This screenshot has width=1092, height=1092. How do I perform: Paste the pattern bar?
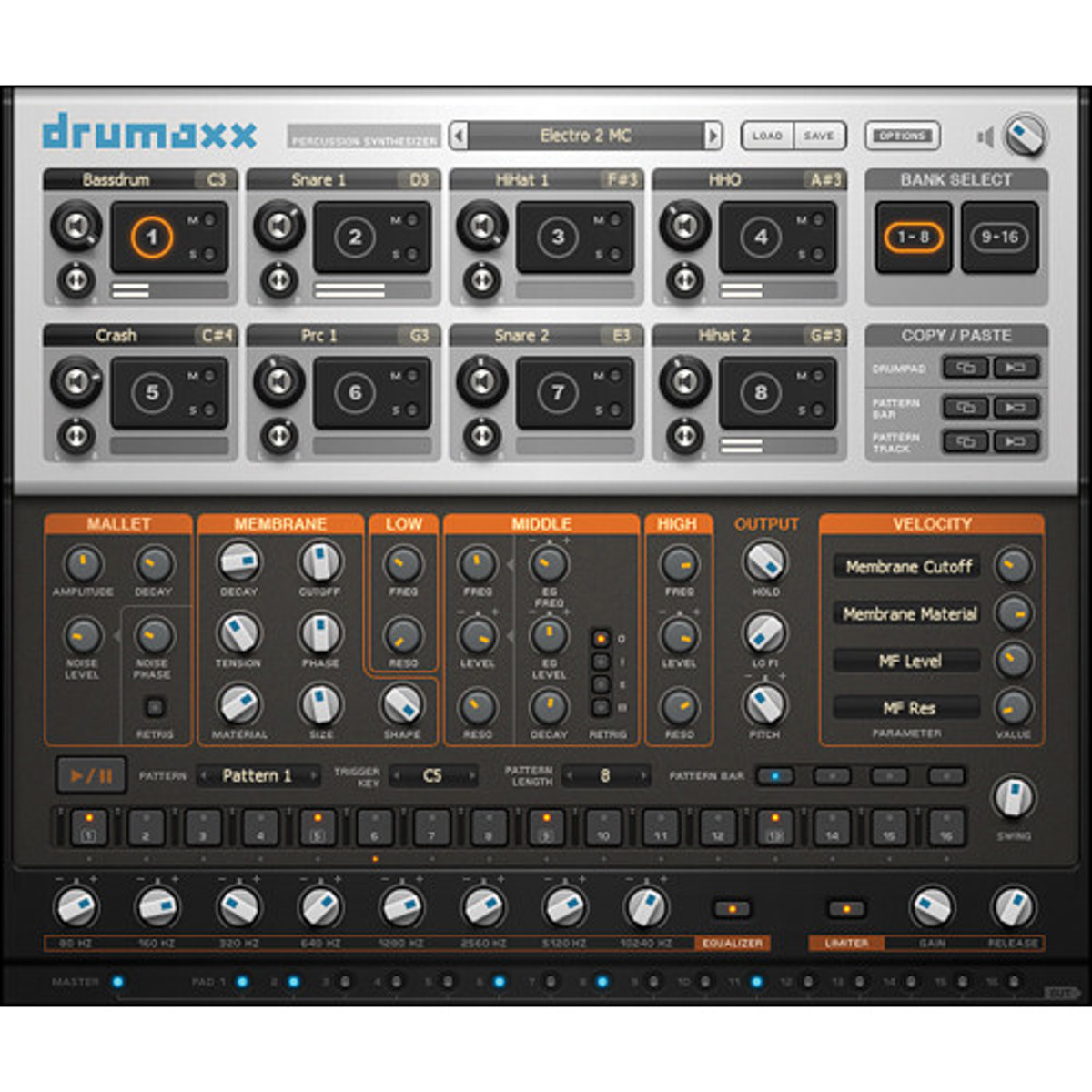1015,407
